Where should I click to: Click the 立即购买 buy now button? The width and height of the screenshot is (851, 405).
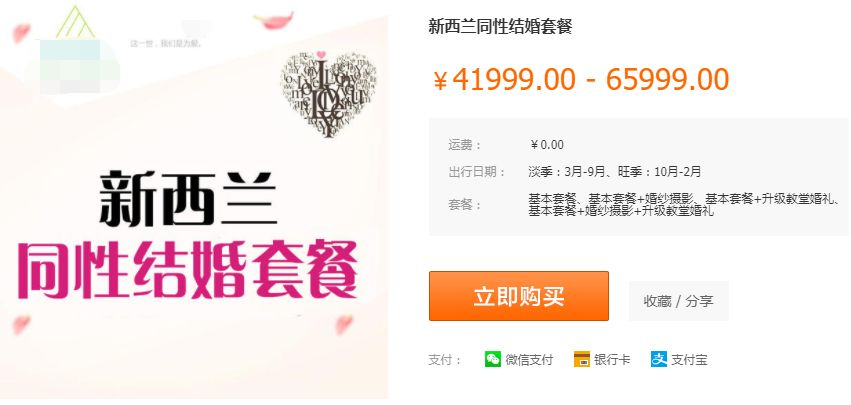519,296
